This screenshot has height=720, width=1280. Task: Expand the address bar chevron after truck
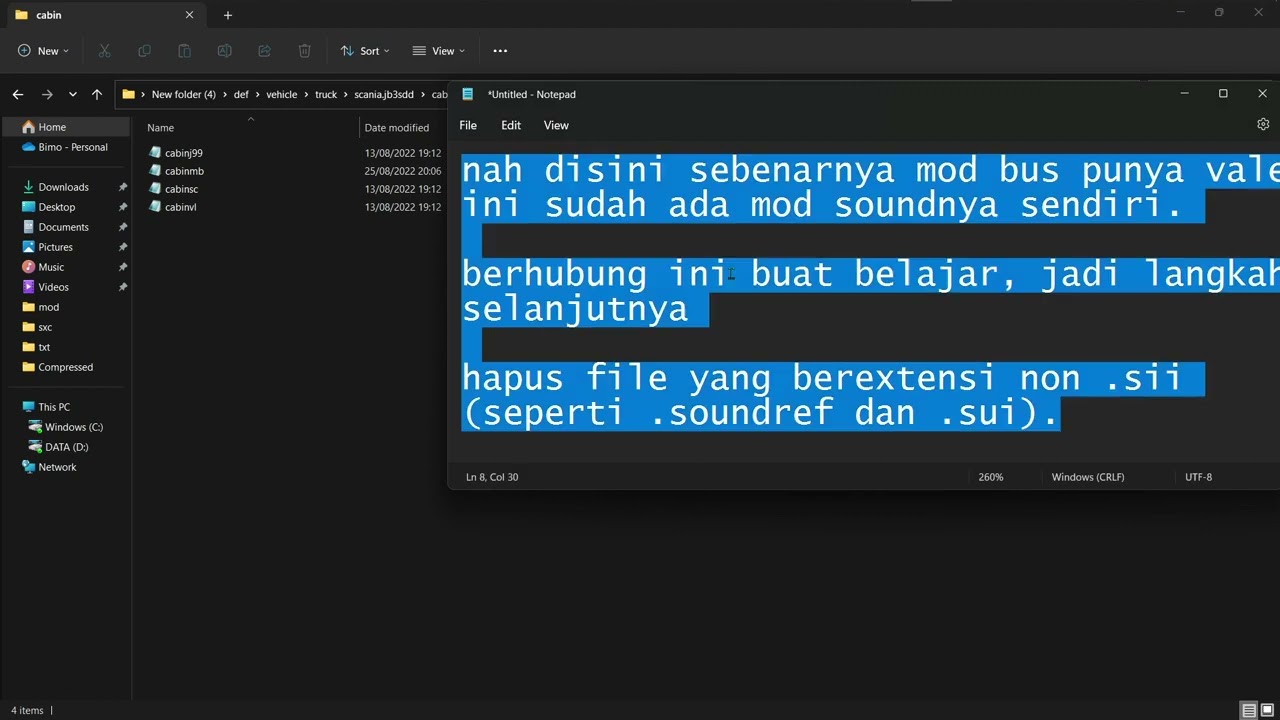pyautogui.click(x=346, y=94)
